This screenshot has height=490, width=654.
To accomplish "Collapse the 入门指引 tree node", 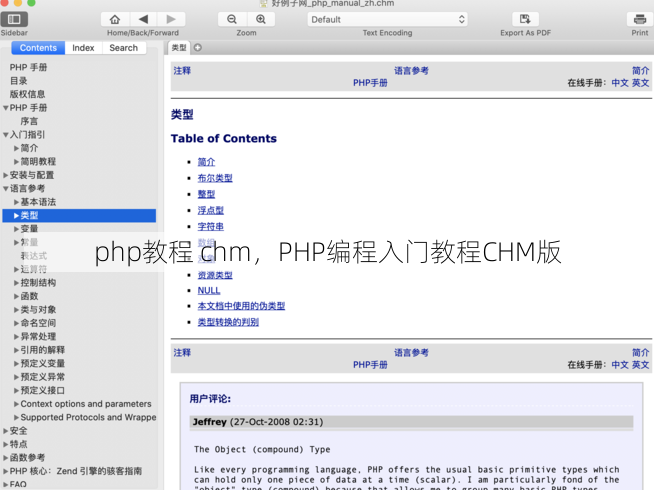I will (x=6, y=135).
